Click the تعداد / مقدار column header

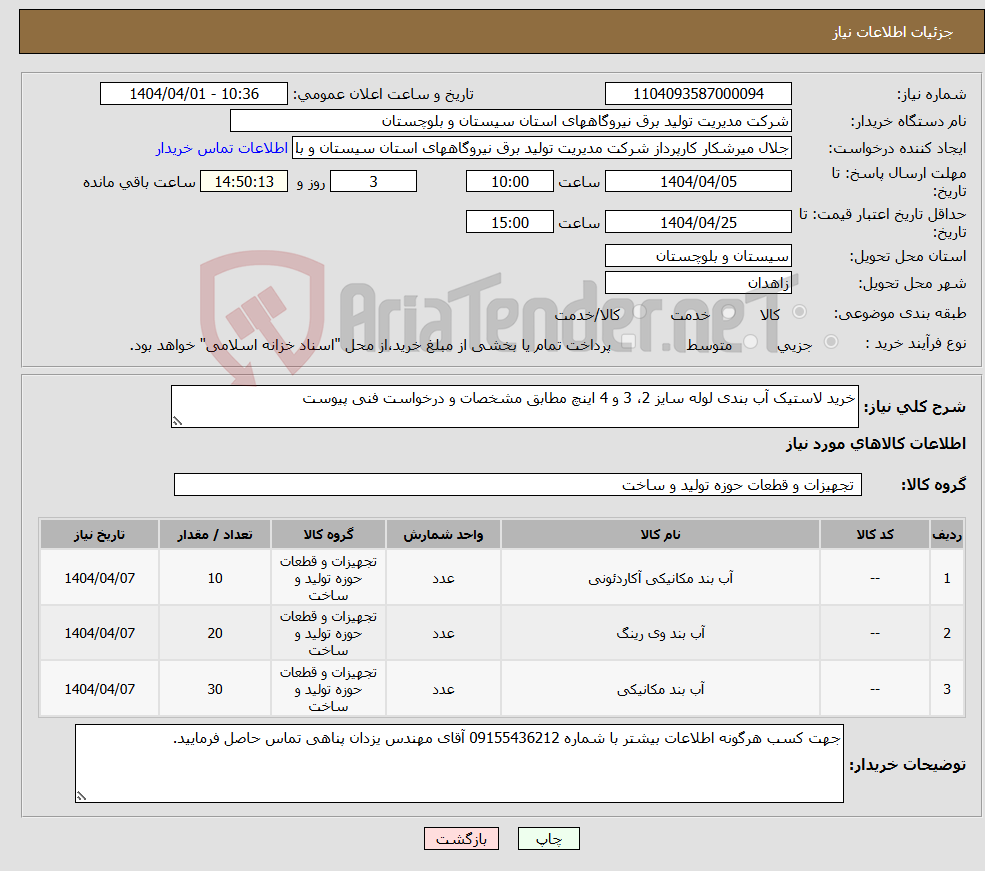click(x=215, y=534)
